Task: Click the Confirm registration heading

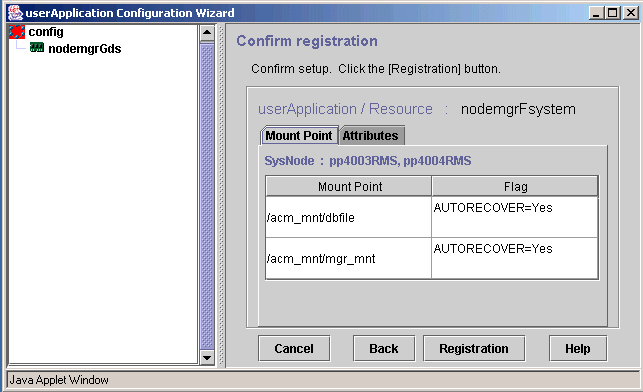Action: [x=307, y=41]
